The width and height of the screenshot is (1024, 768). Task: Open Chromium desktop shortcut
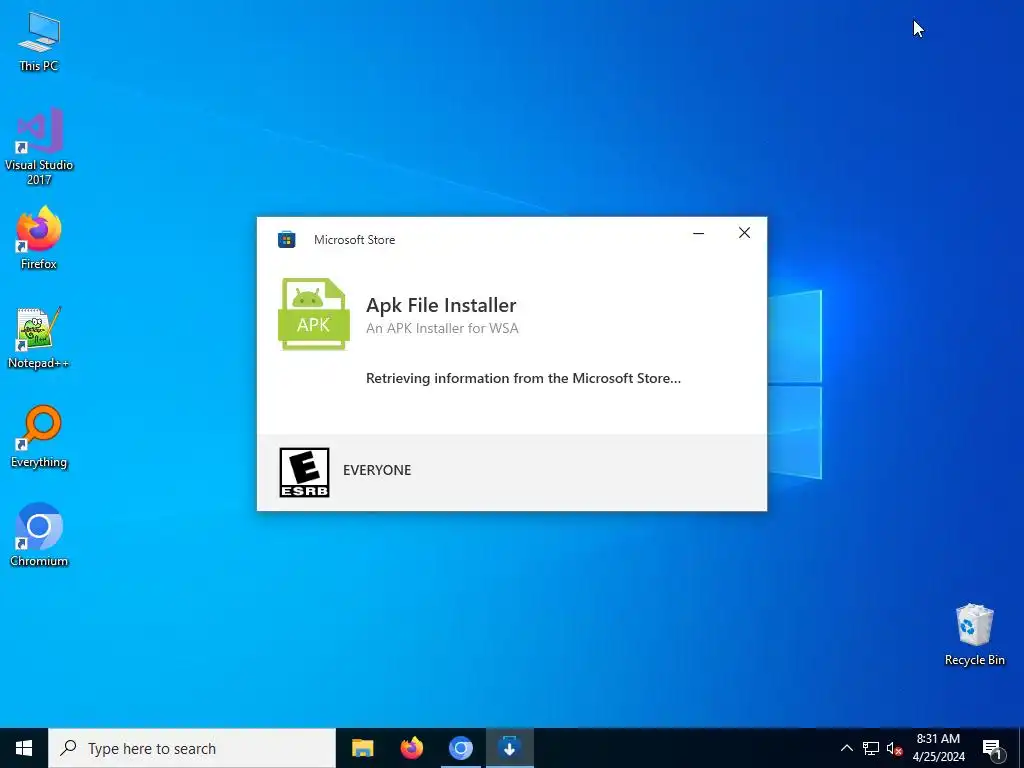(39, 535)
